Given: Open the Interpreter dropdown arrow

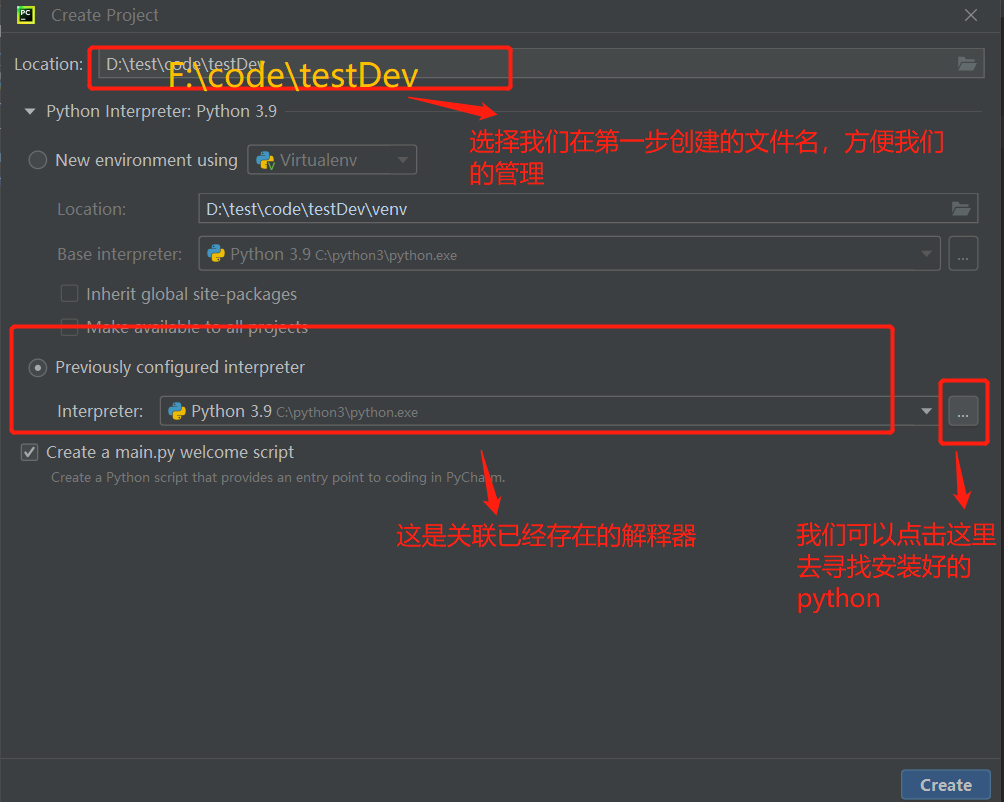Looking at the screenshot, I should tap(926, 412).
